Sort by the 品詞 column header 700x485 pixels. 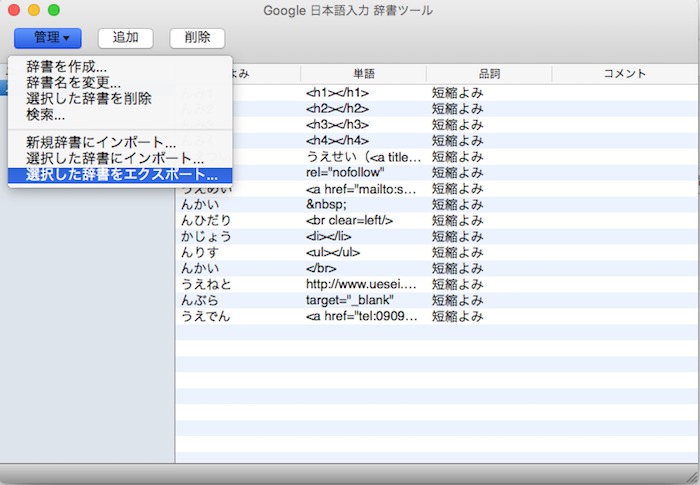pyautogui.click(x=489, y=74)
